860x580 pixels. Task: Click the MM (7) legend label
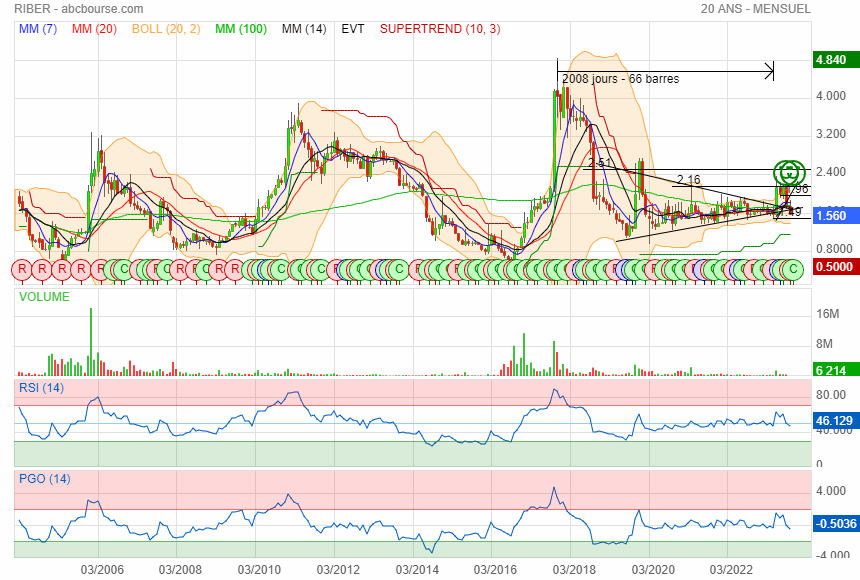[38, 29]
